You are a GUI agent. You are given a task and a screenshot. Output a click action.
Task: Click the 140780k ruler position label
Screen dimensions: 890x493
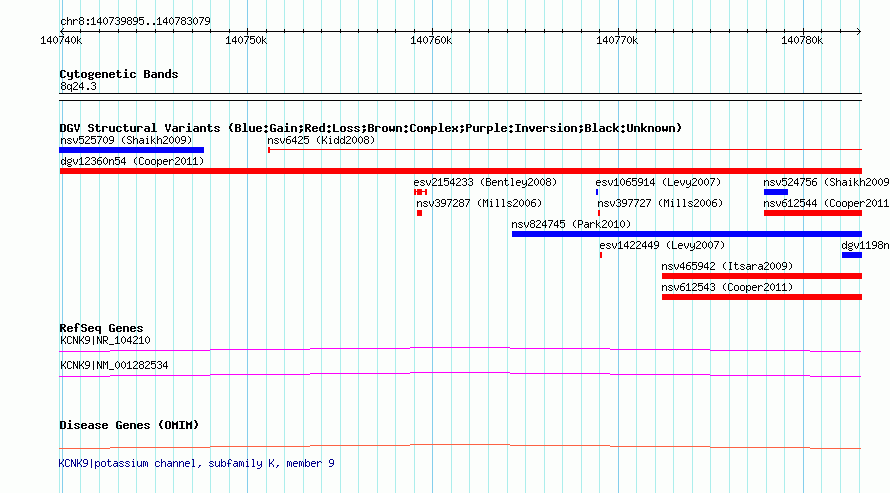click(x=802, y=40)
